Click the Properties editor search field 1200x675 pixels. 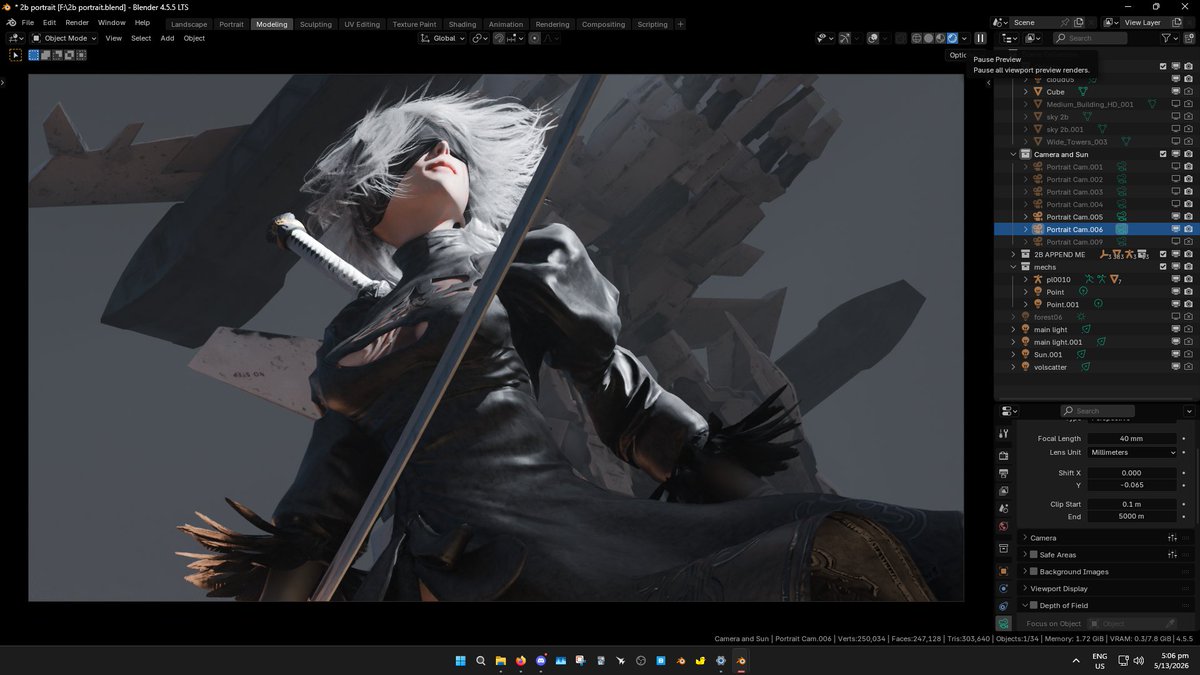[x=1097, y=411]
